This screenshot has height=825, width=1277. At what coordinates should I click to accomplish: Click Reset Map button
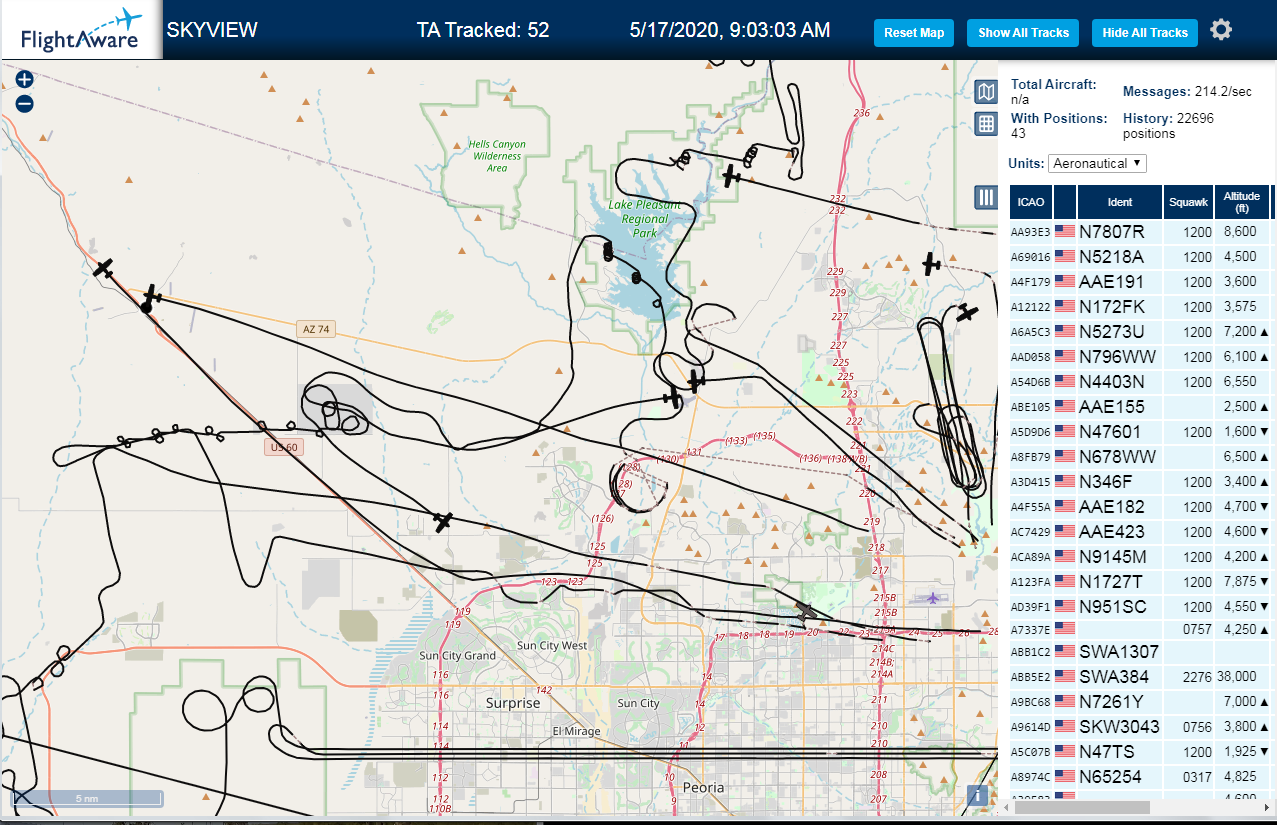(x=914, y=33)
